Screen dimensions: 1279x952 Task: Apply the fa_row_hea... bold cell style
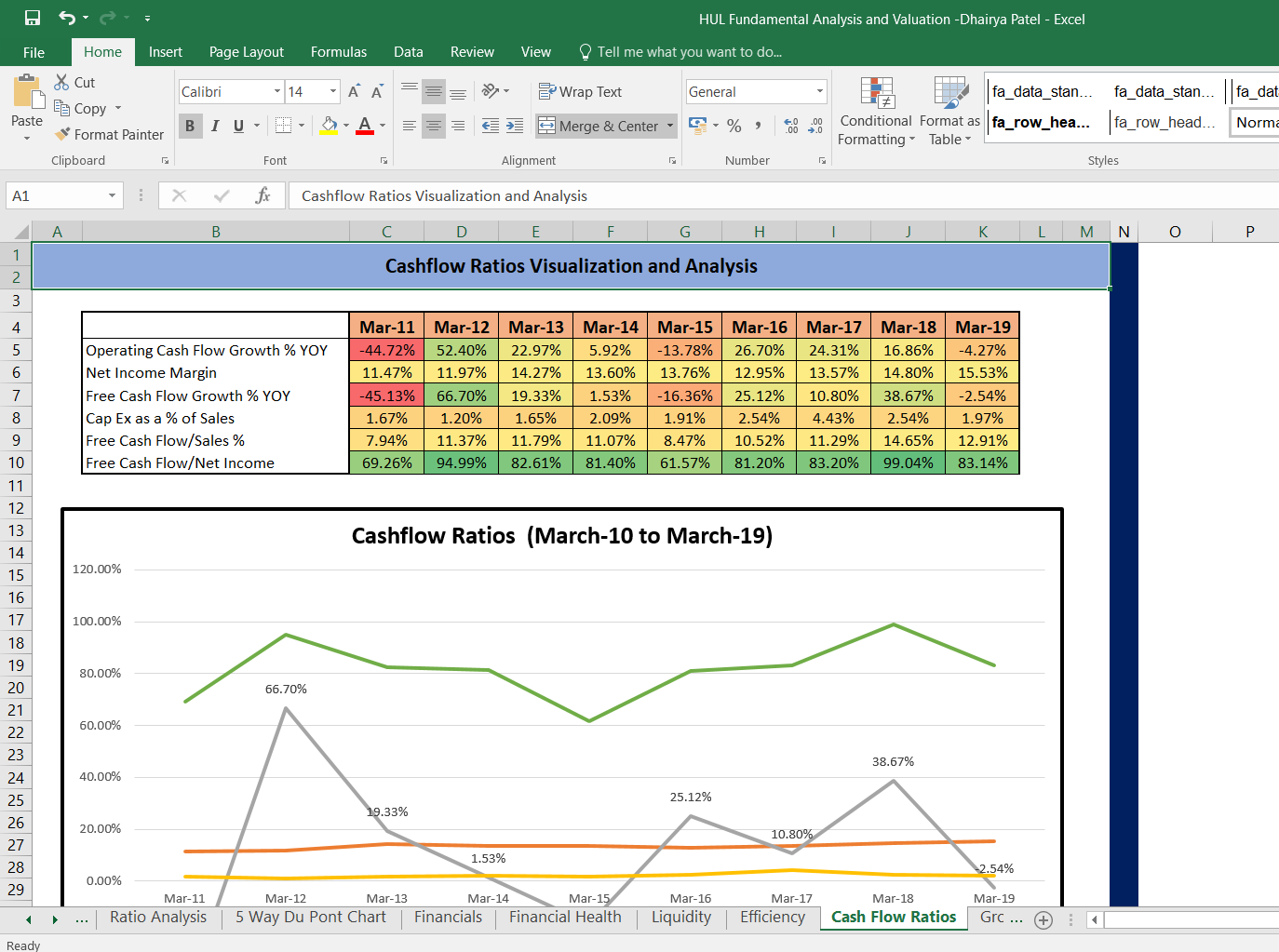point(1044,122)
